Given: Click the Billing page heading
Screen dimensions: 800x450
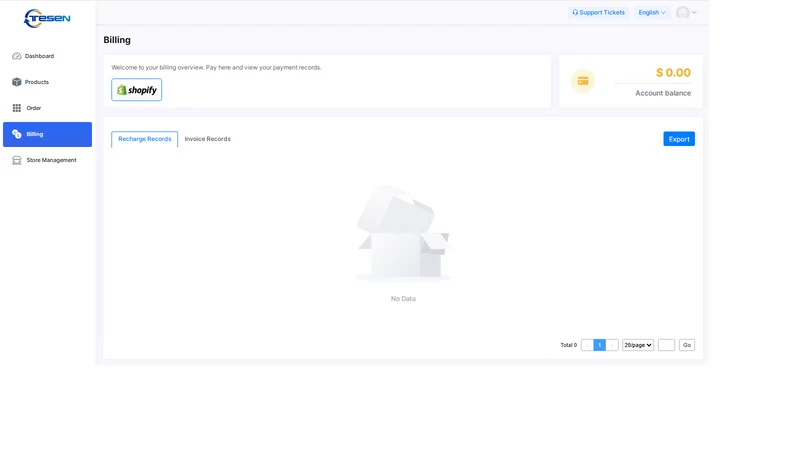Looking at the screenshot, I should click(117, 40).
